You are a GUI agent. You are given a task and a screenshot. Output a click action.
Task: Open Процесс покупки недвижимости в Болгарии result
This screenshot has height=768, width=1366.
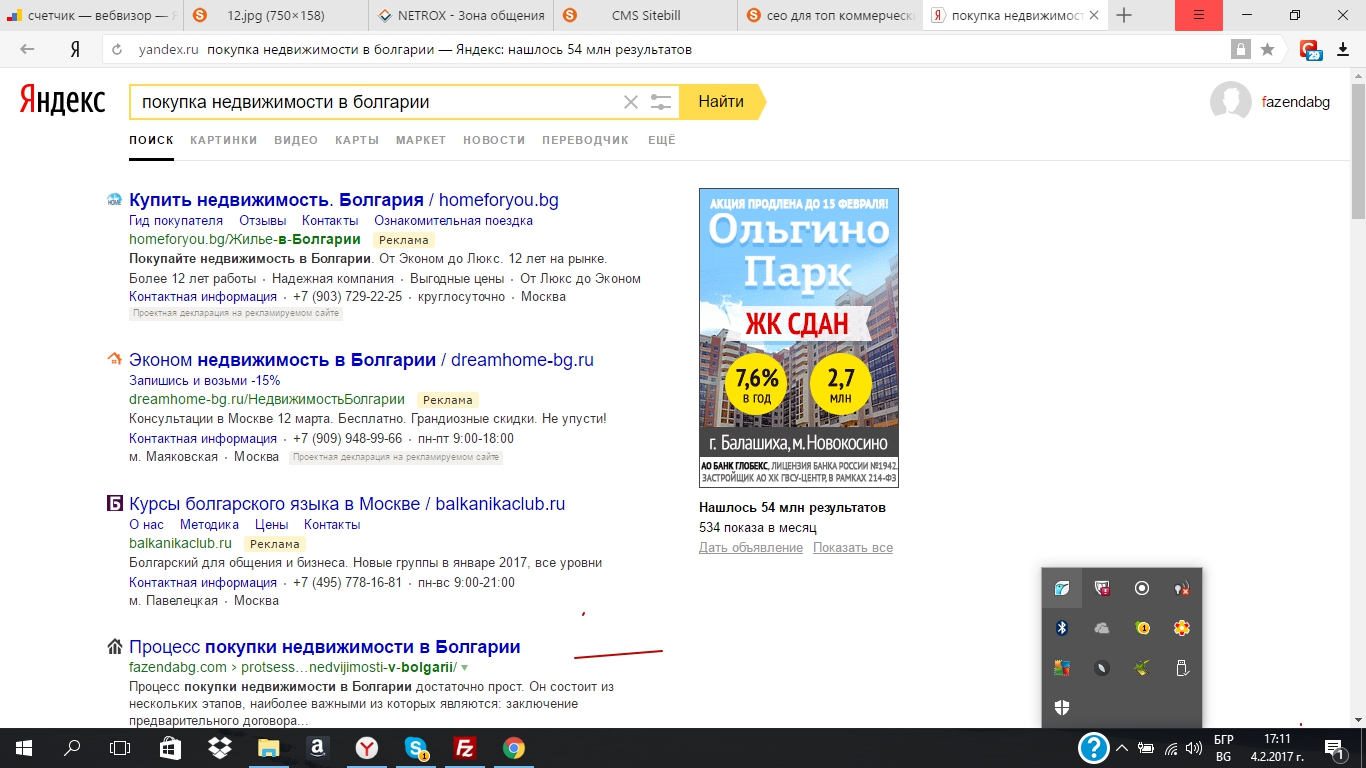pyautogui.click(x=325, y=647)
